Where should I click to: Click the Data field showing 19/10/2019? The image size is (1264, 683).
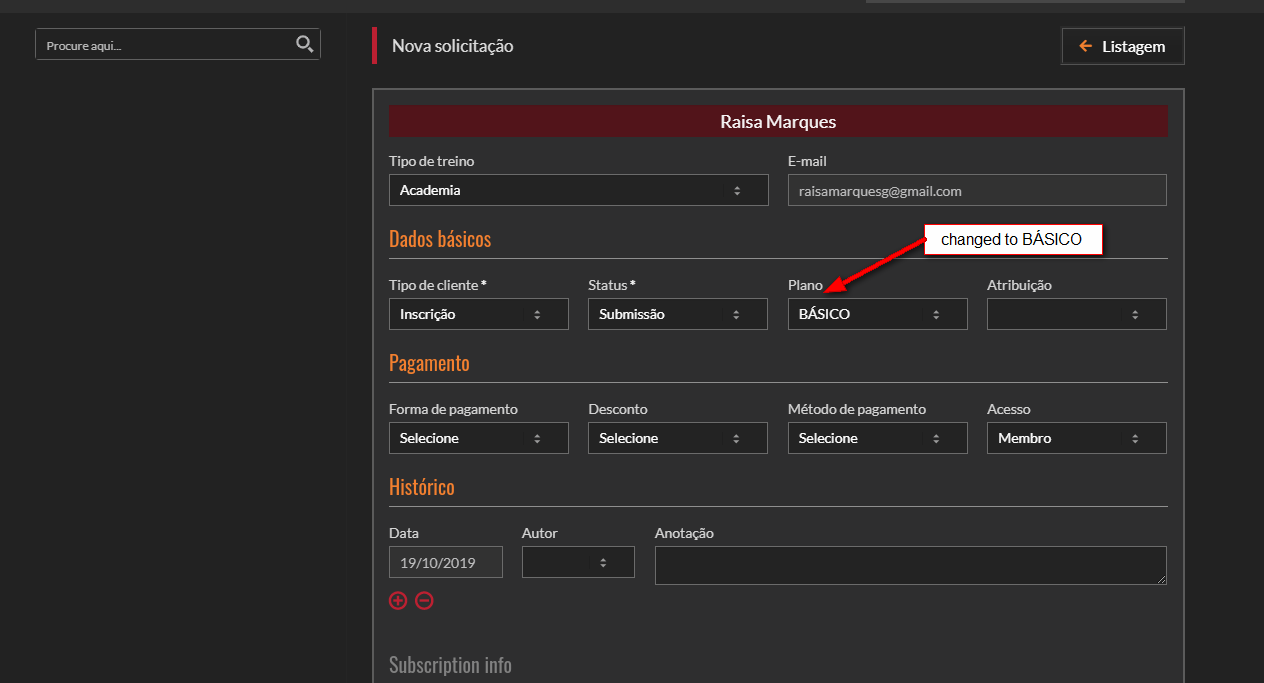[x=446, y=562]
